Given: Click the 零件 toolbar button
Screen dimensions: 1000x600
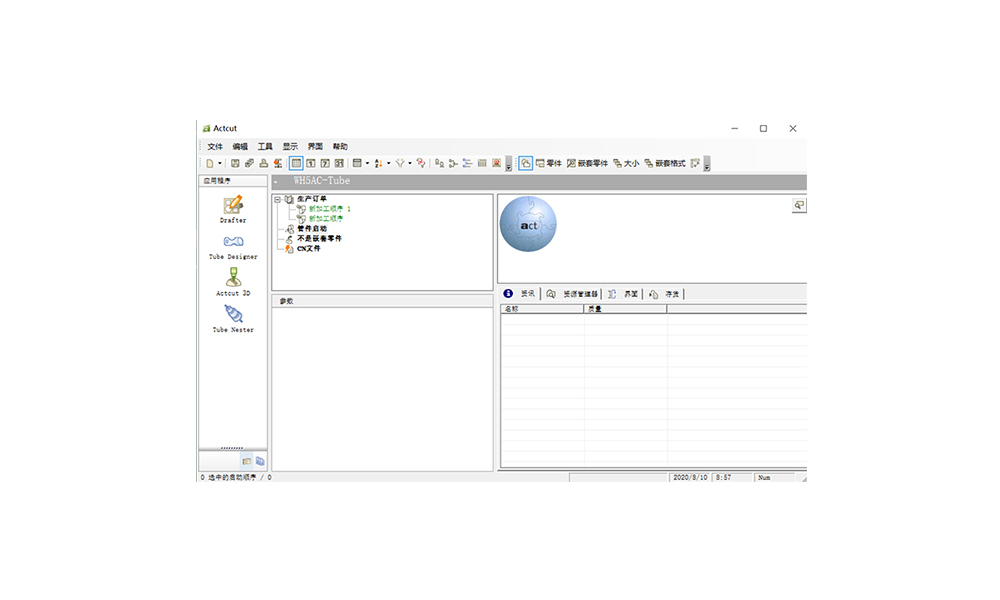Looking at the screenshot, I should click(548, 163).
